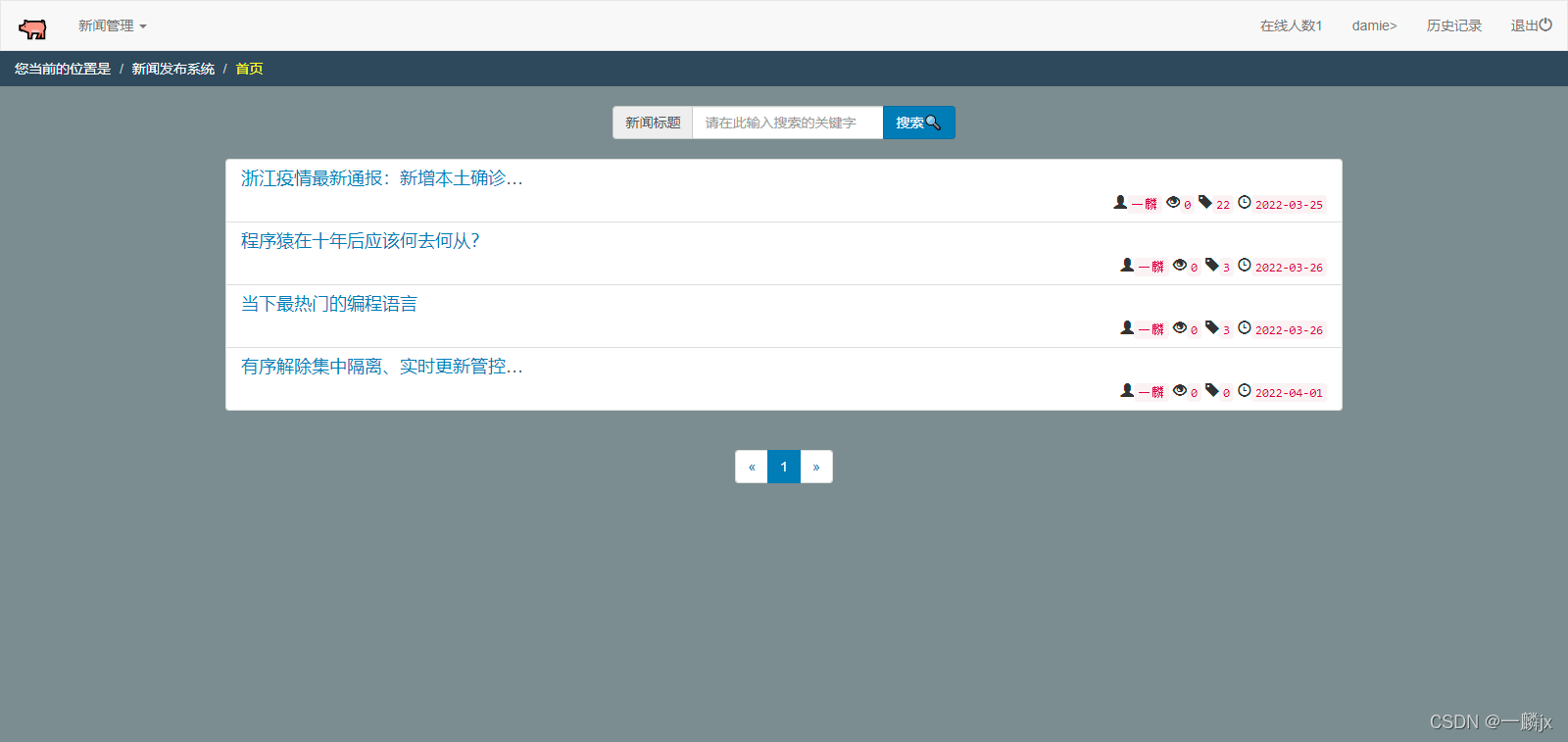Click date 2022-04-01

[x=1289, y=393]
